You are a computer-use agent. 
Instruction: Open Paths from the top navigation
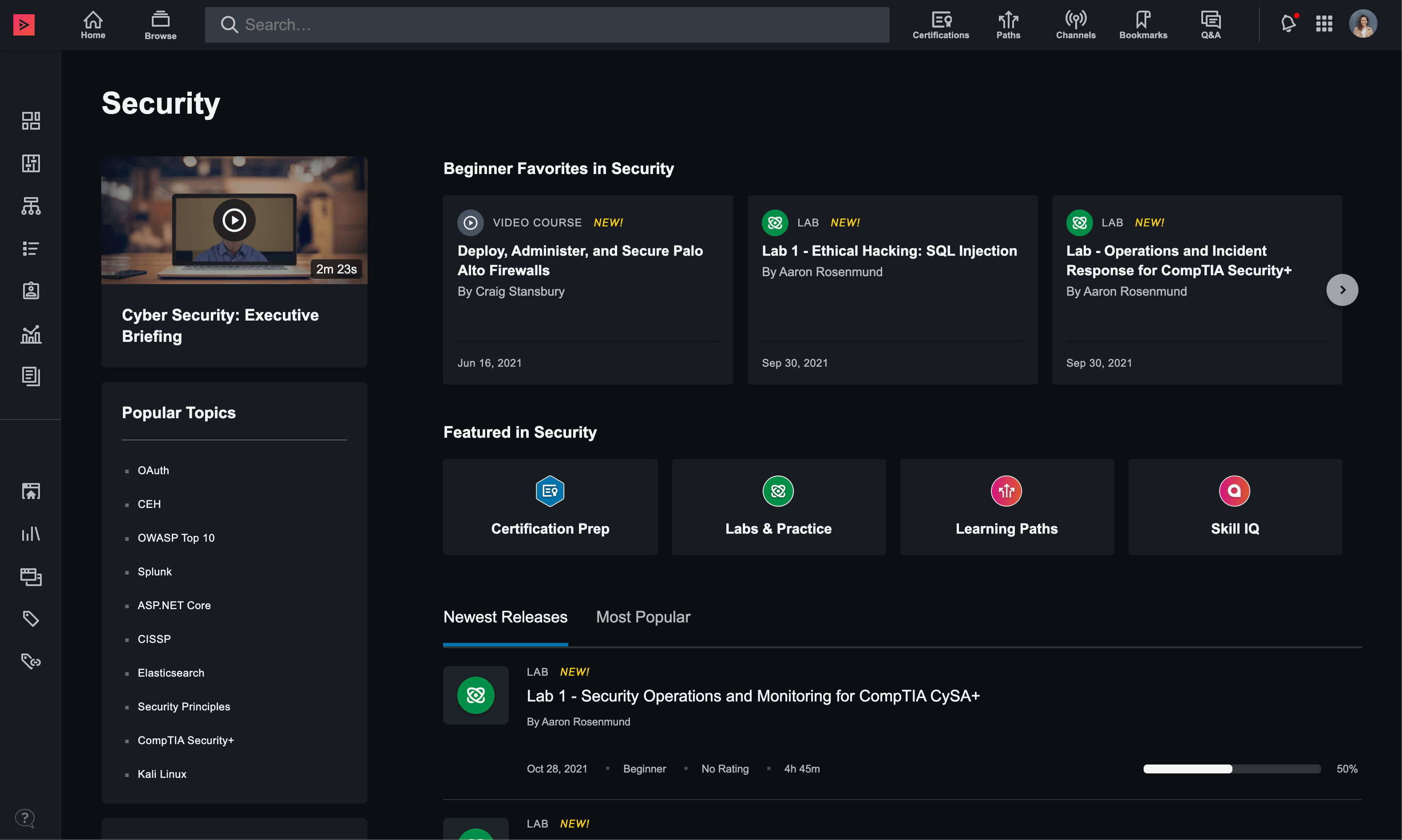(x=1008, y=25)
